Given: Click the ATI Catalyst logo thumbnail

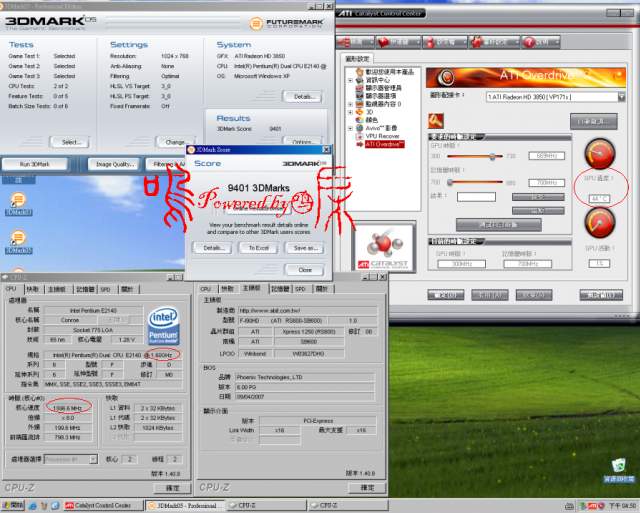Looking at the screenshot, I should (384, 247).
